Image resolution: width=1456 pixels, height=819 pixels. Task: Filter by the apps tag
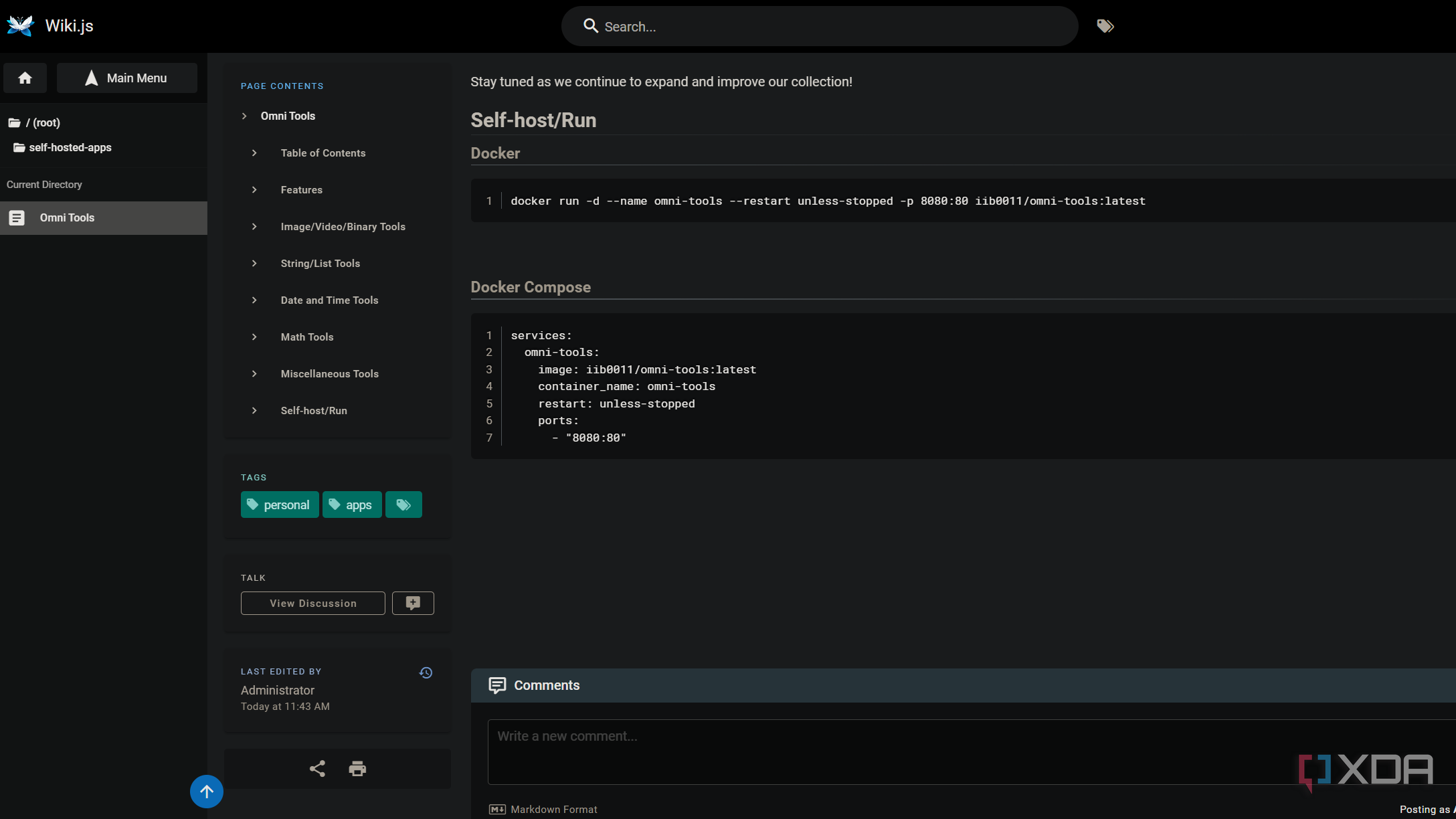352,505
